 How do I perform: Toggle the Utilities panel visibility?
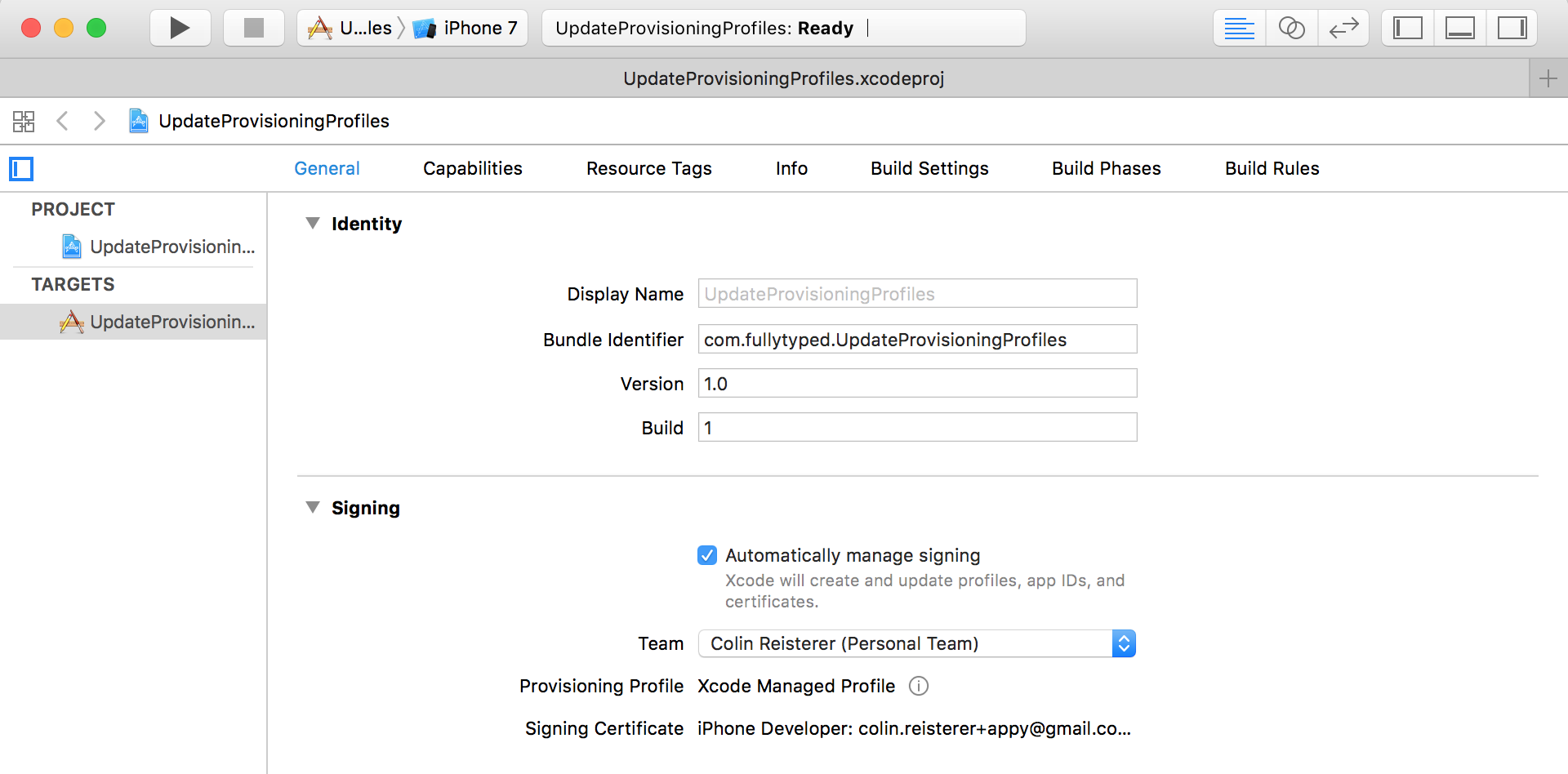[x=1512, y=28]
